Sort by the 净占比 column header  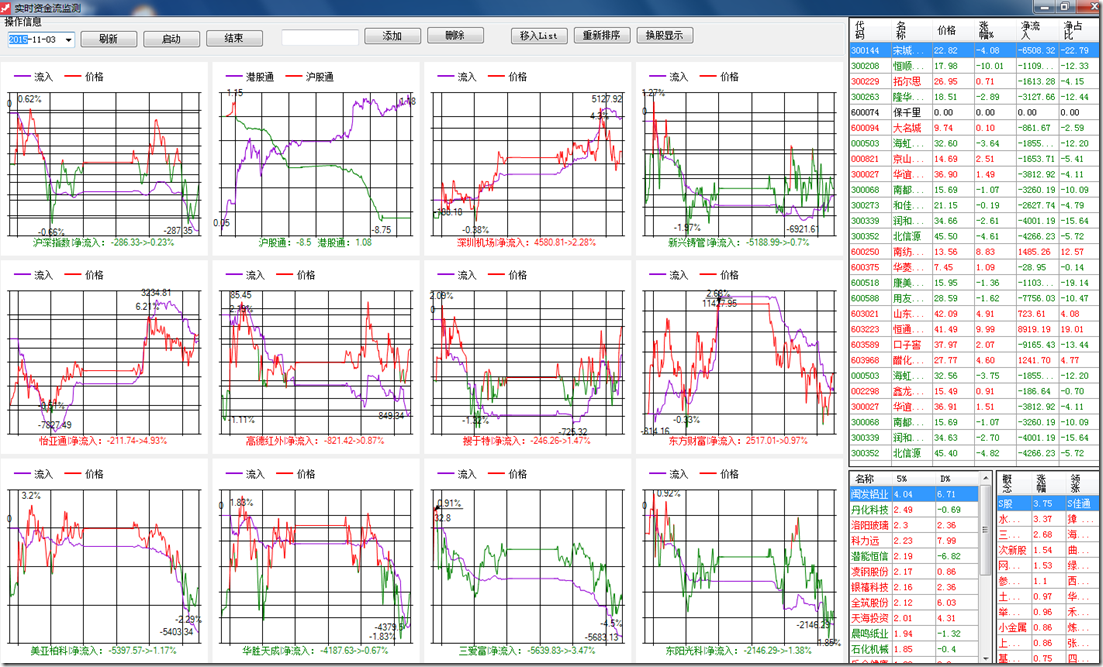(1078, 30)
